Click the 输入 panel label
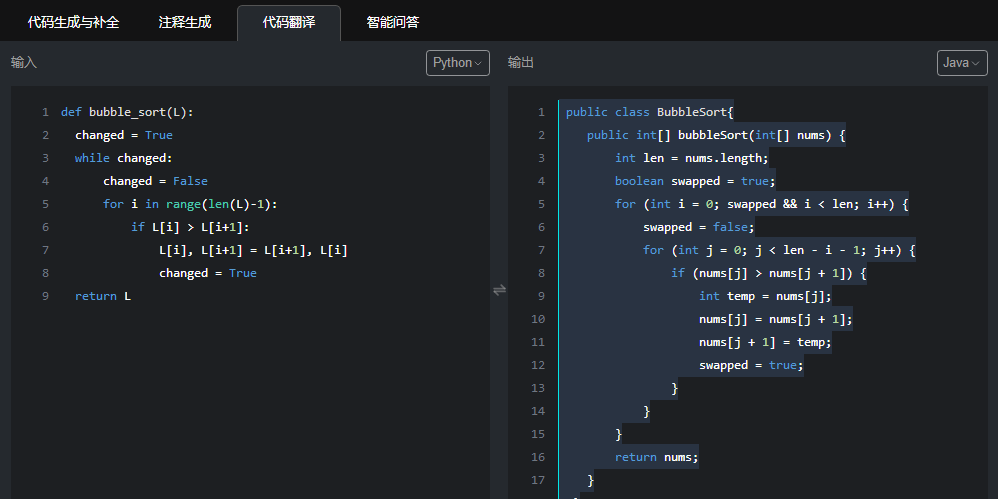This screenshot has width=998, height=499. tap(24, 63)
